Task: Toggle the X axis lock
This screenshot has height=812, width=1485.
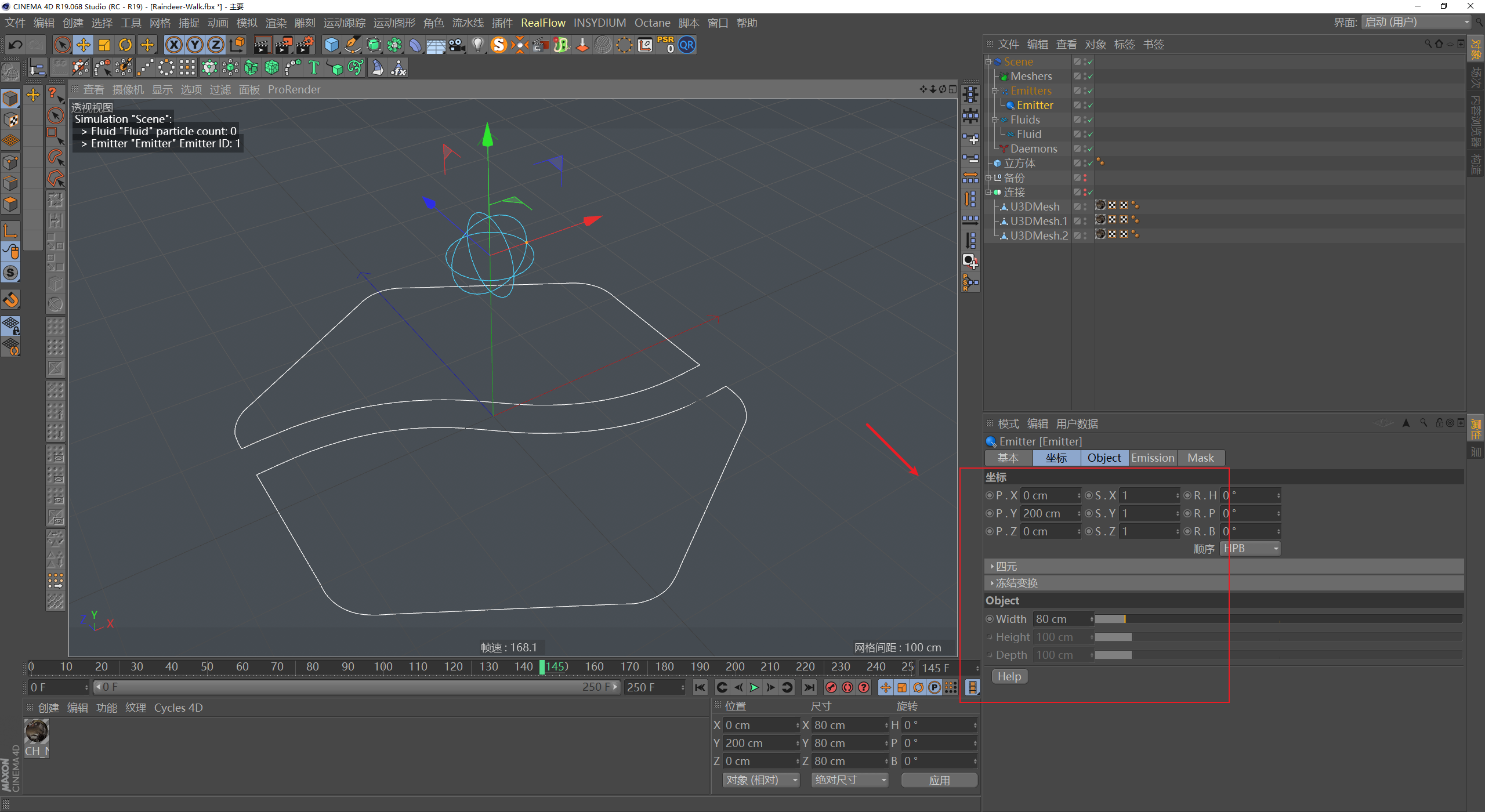Action: point(173,45)
